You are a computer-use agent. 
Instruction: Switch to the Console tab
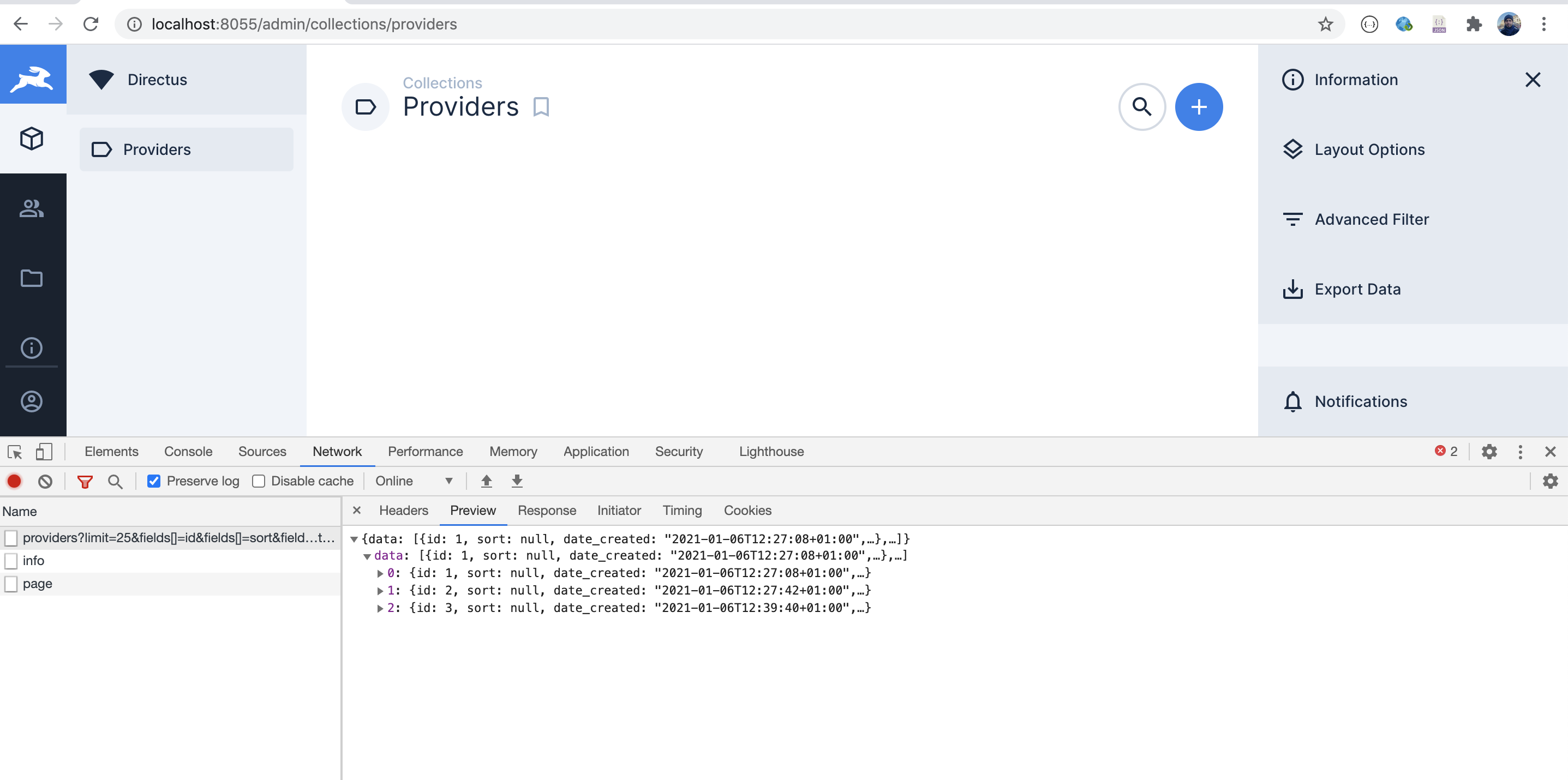(188, 452)
